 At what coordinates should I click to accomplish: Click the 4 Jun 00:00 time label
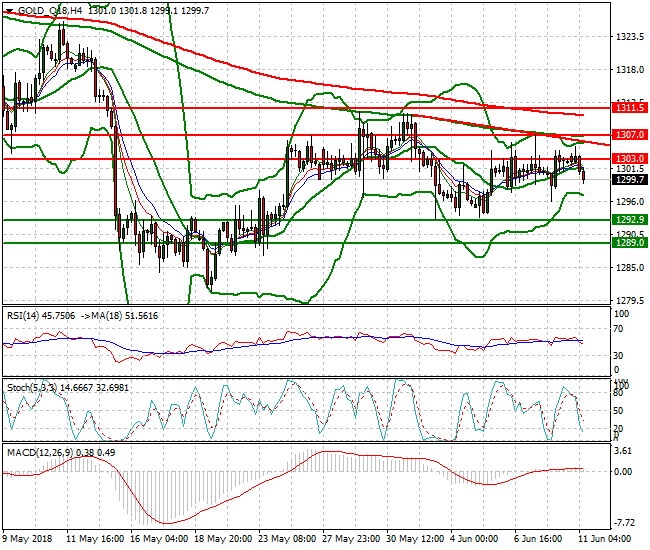pyautogui.click(x=474, y=539)
